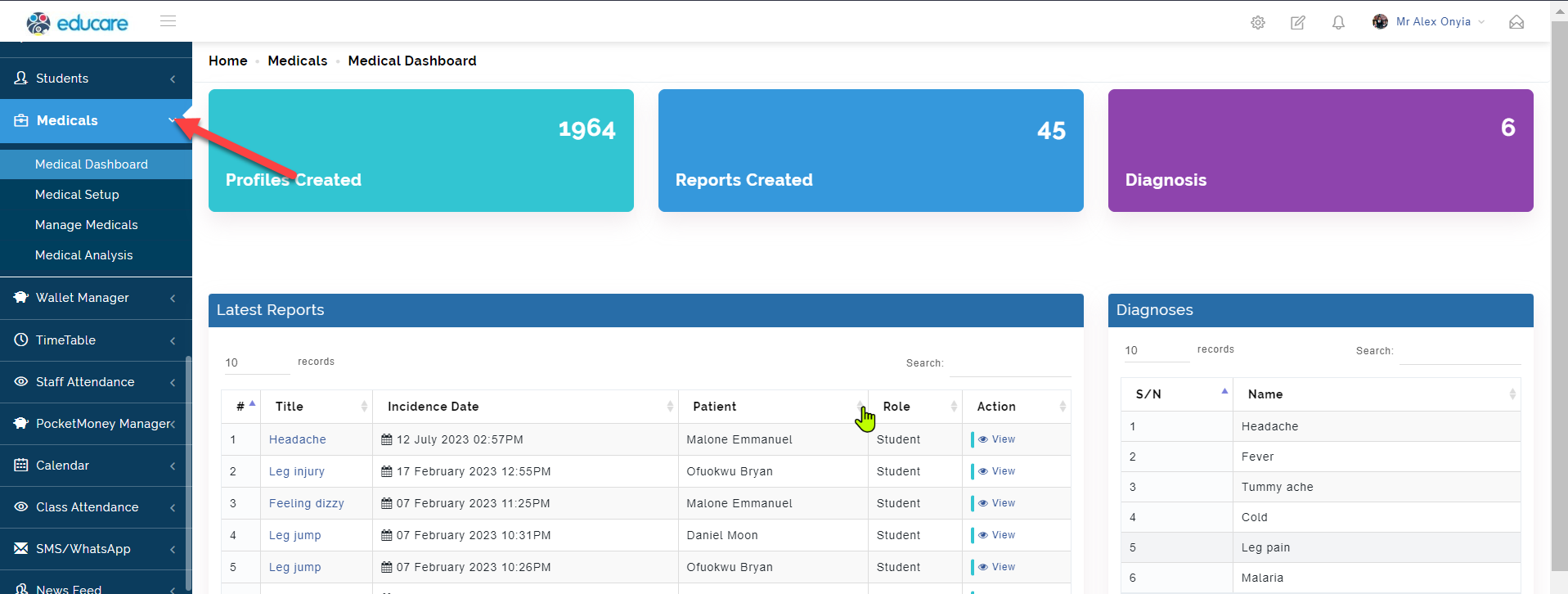Click the PocketMoney Manager piggy icon
The height and width of the screenshot is (594, 1568).
pyautogui.click(x=21, y=423)
